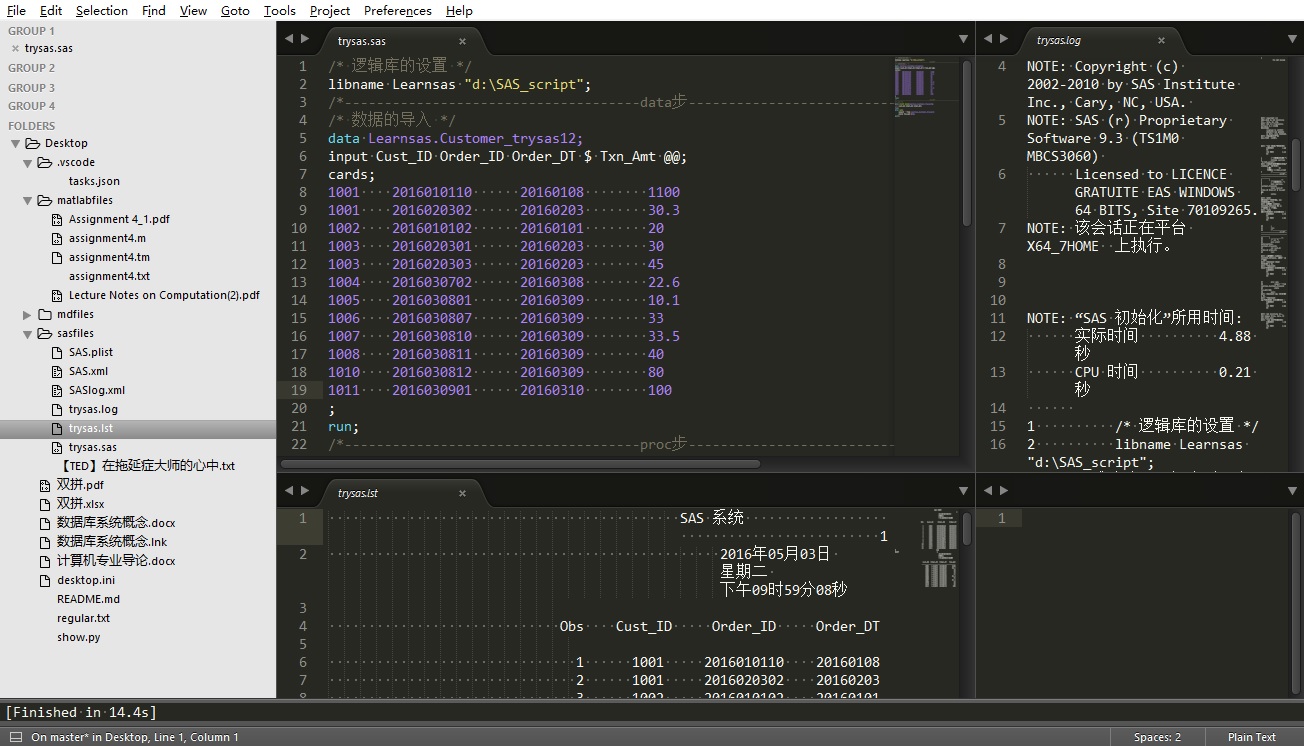This screenshot has height=746, width=1304.
Task: Expand the mdfiles folder
Action: 28,314
